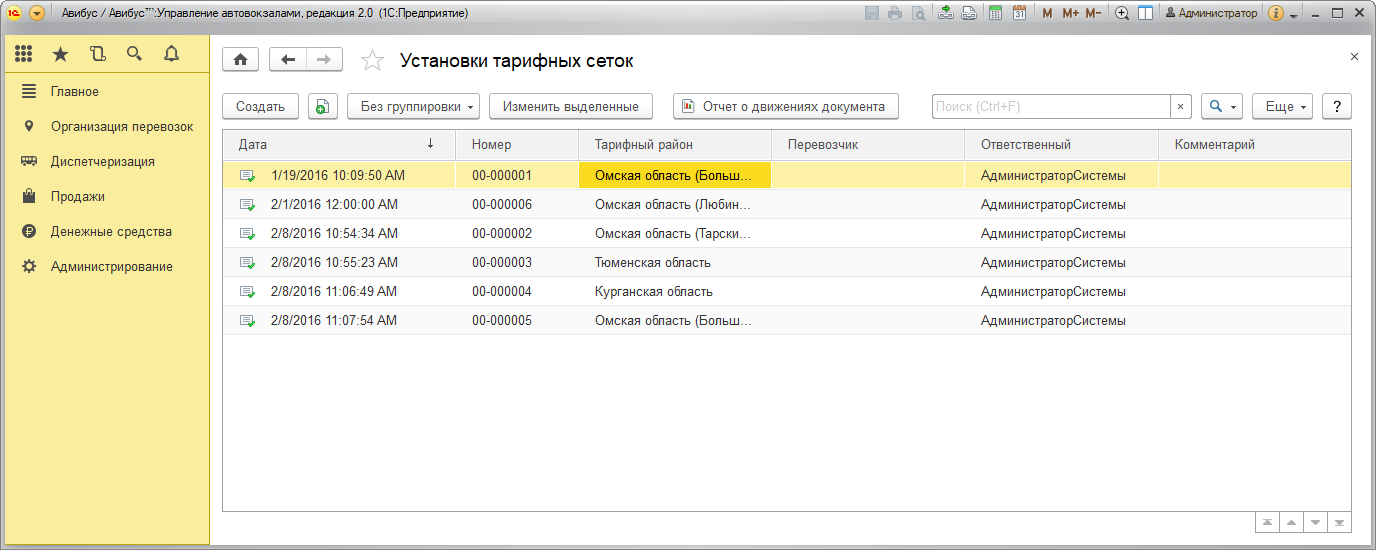The height and width of the screenshot is (550, 1376).
Task: Go back with the left arrow button
Action: (288, 60)
